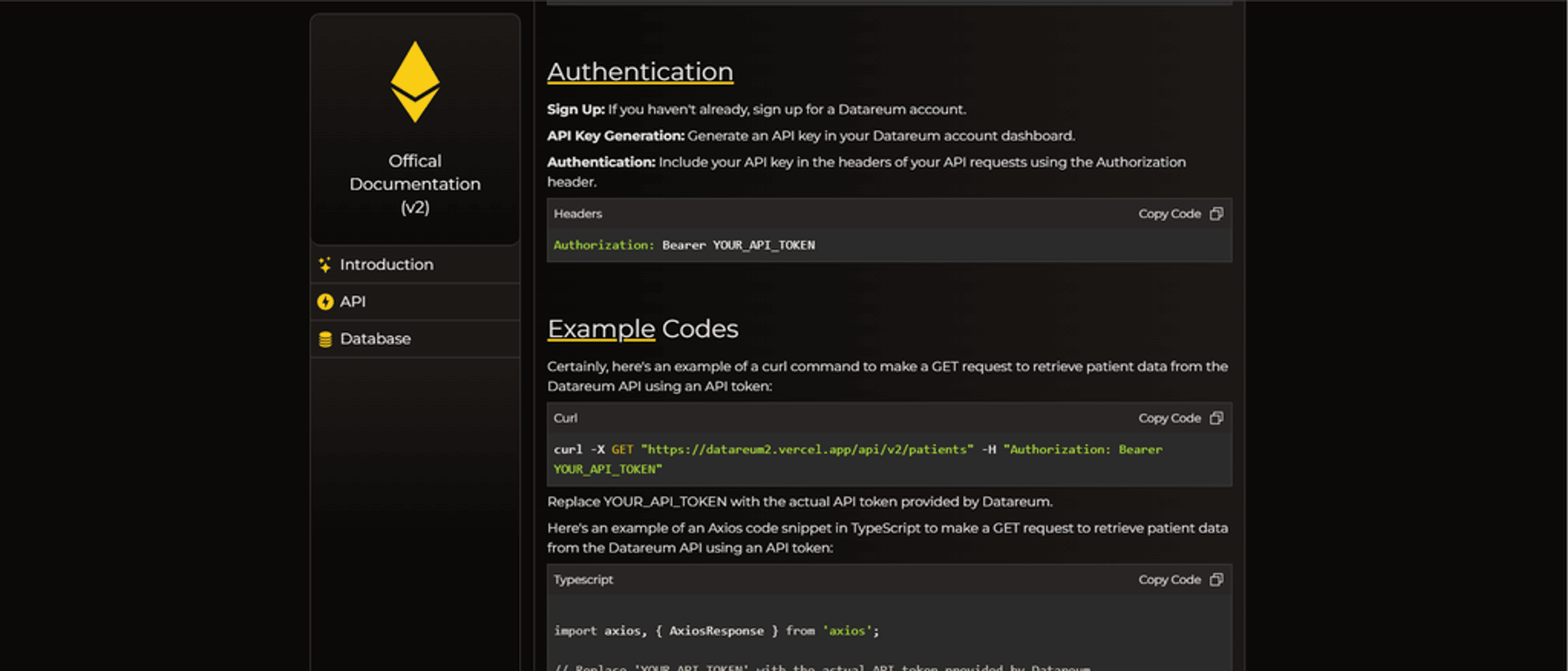Click the curl GET command text

click(x=857, y=459)
